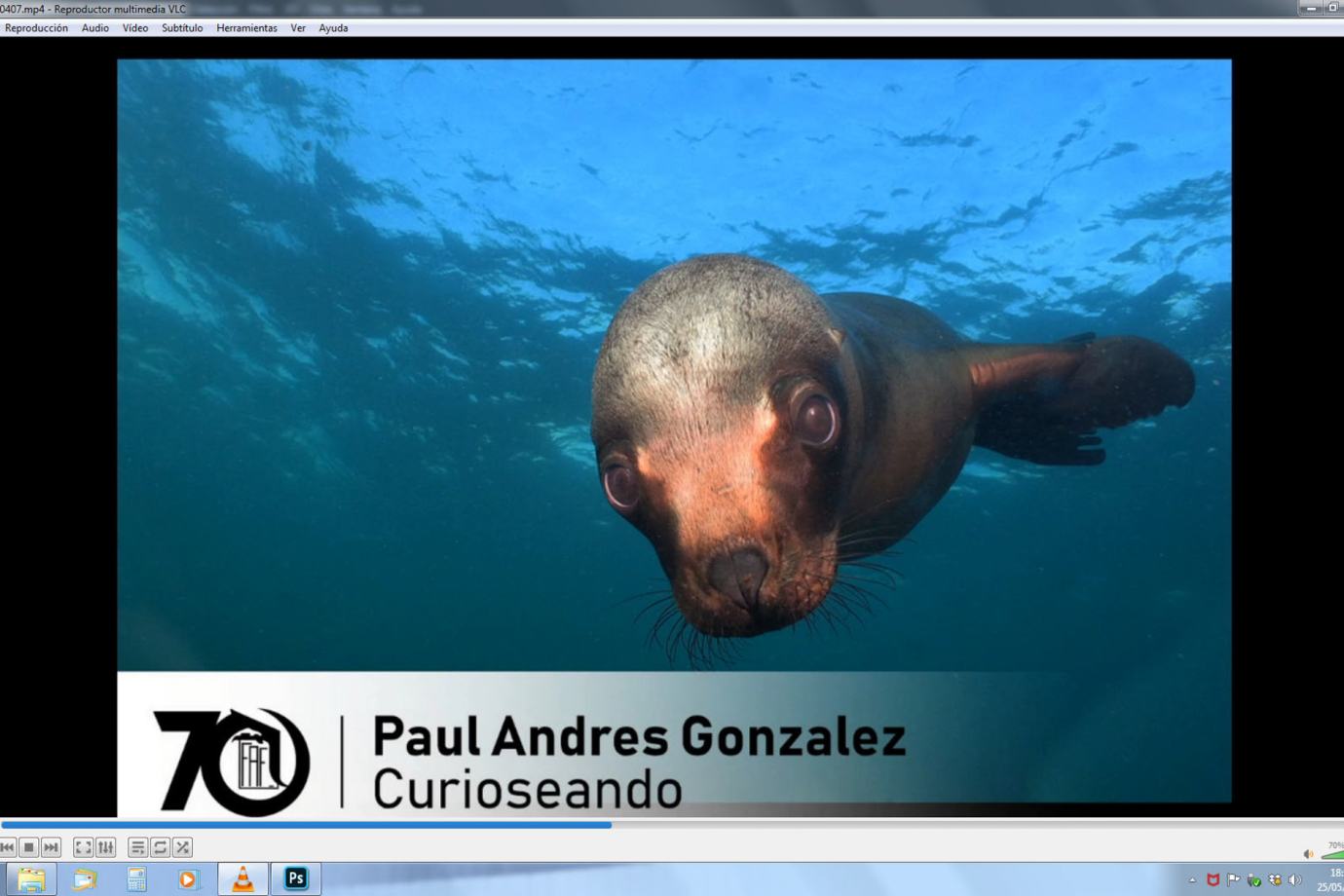Open Photoshop from the taskbar
The width and height of the screenshot is (1344, 896).
(x=296, y=878)
